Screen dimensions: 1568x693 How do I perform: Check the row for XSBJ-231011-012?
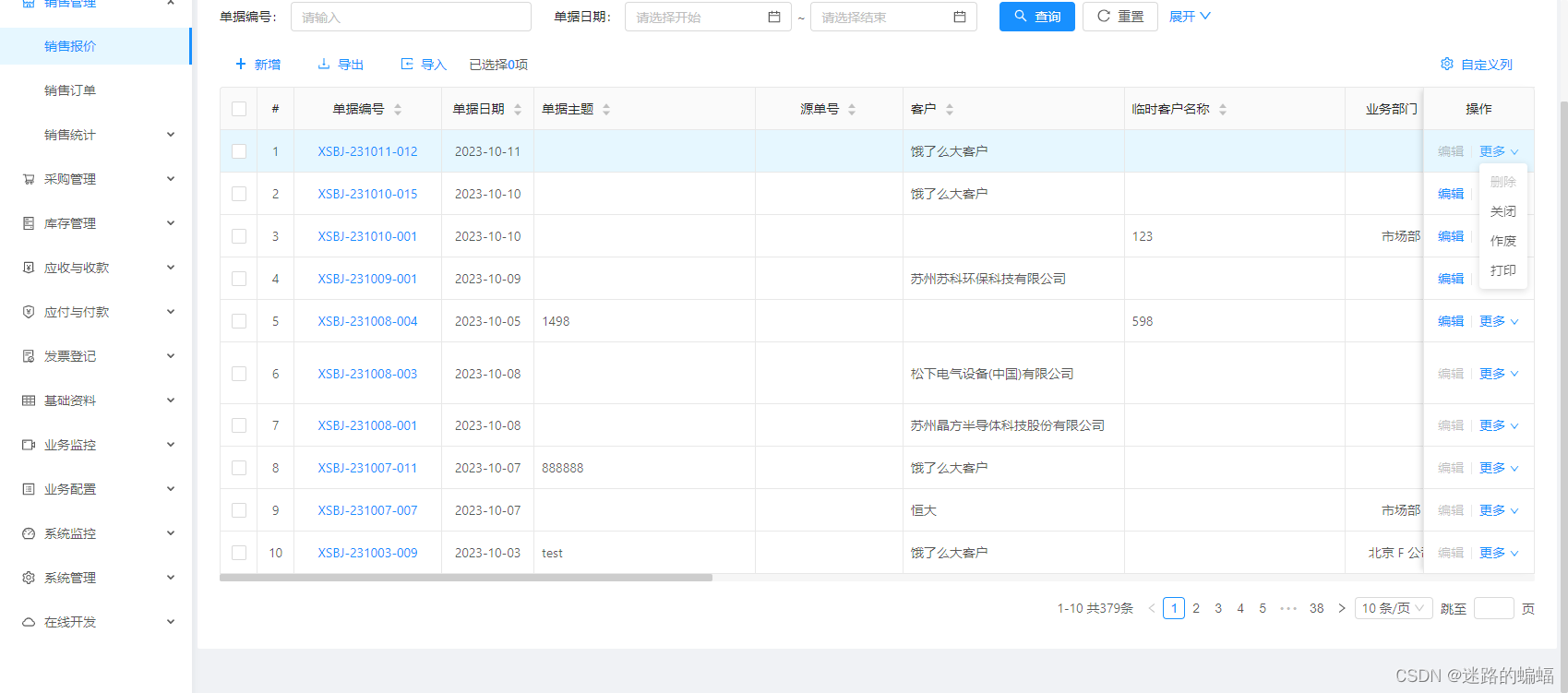pyautogui.click(x=239, y=151)
